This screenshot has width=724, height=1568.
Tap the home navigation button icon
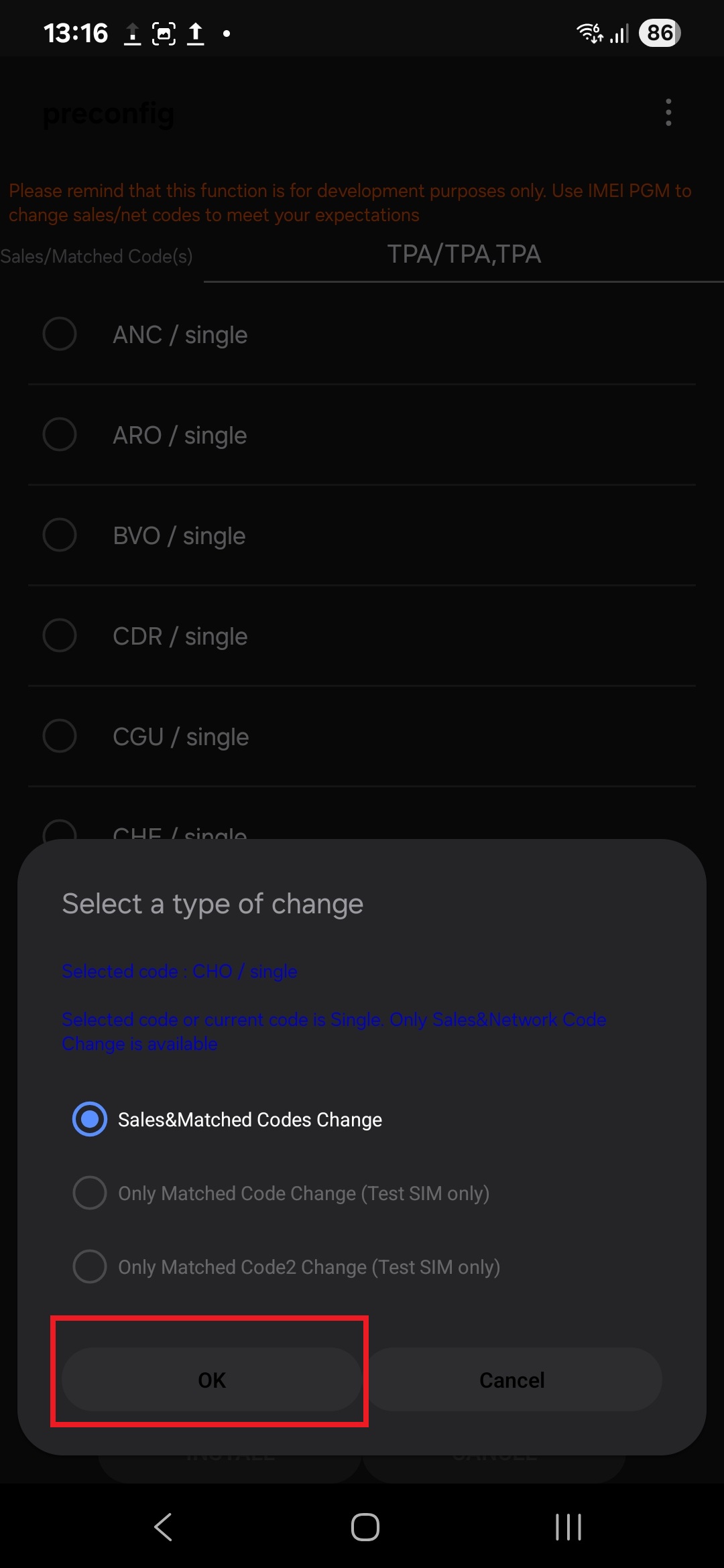tap(365, 1527)
